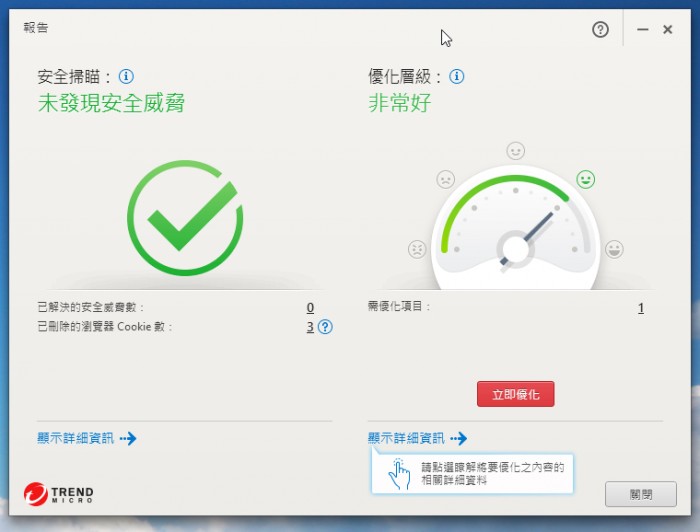Click the hand pointer icon in tooltip

pyautogui.click(x=399, y=474)
